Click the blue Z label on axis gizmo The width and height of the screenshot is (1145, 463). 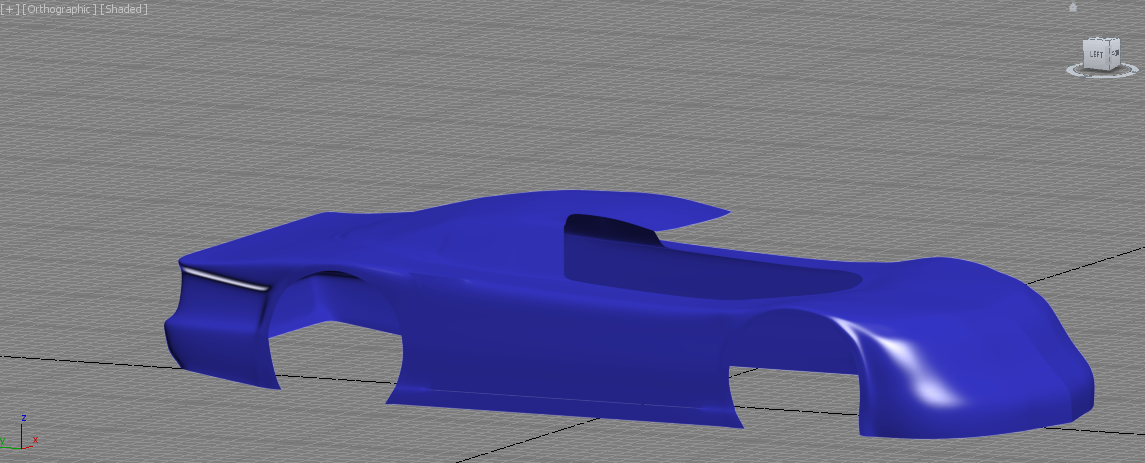point(23,418)
